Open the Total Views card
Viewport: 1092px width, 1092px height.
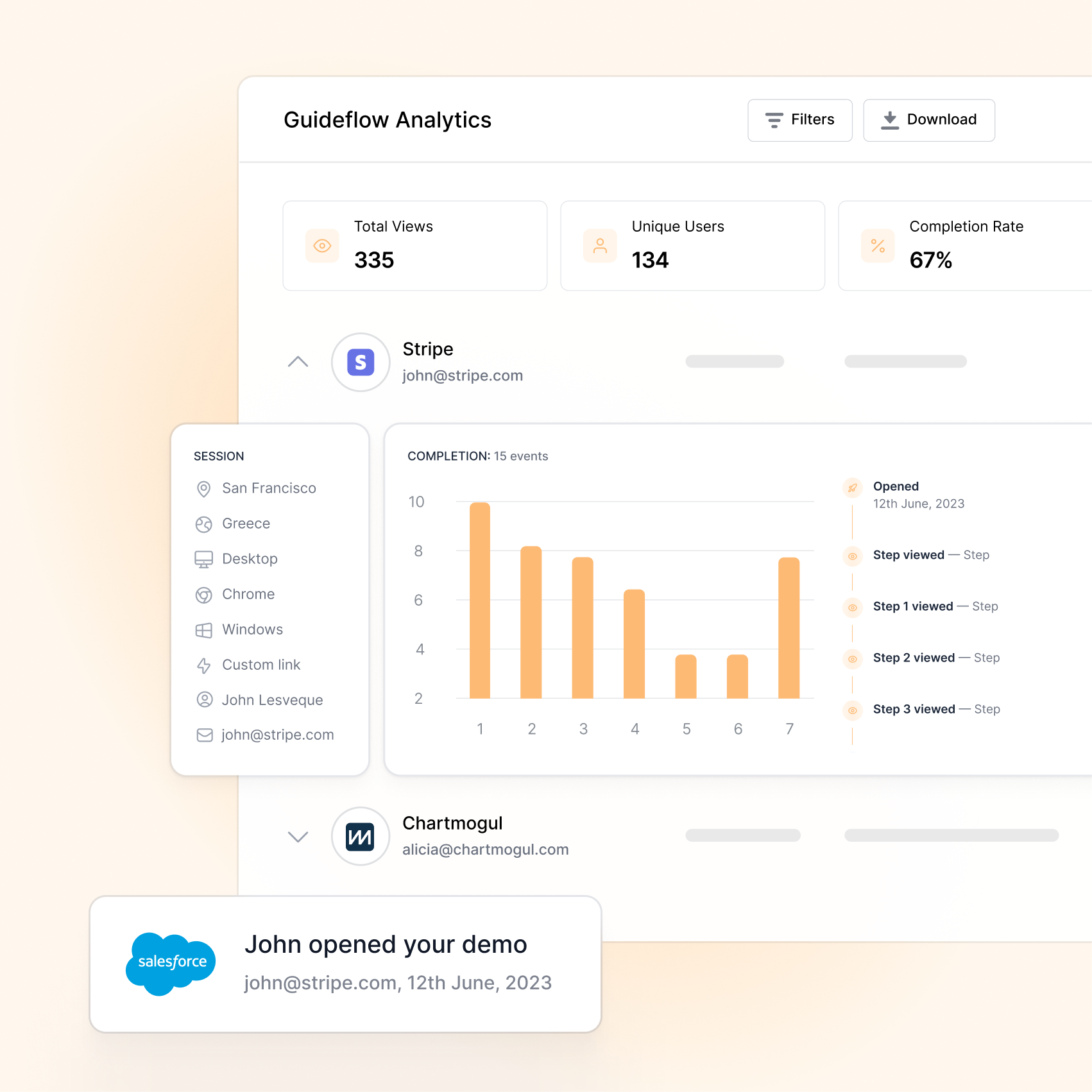tap(415, 246)
